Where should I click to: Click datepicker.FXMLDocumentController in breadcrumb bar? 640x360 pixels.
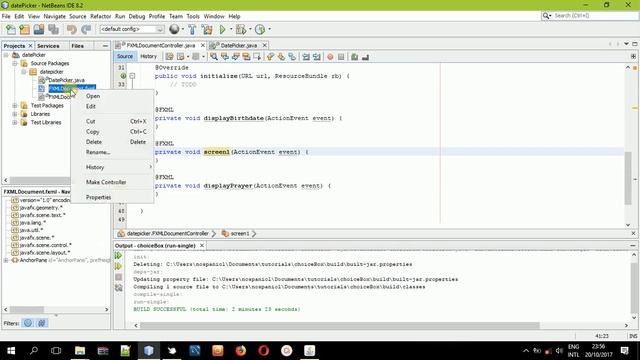pyautogui.click(x=167, y=233)
